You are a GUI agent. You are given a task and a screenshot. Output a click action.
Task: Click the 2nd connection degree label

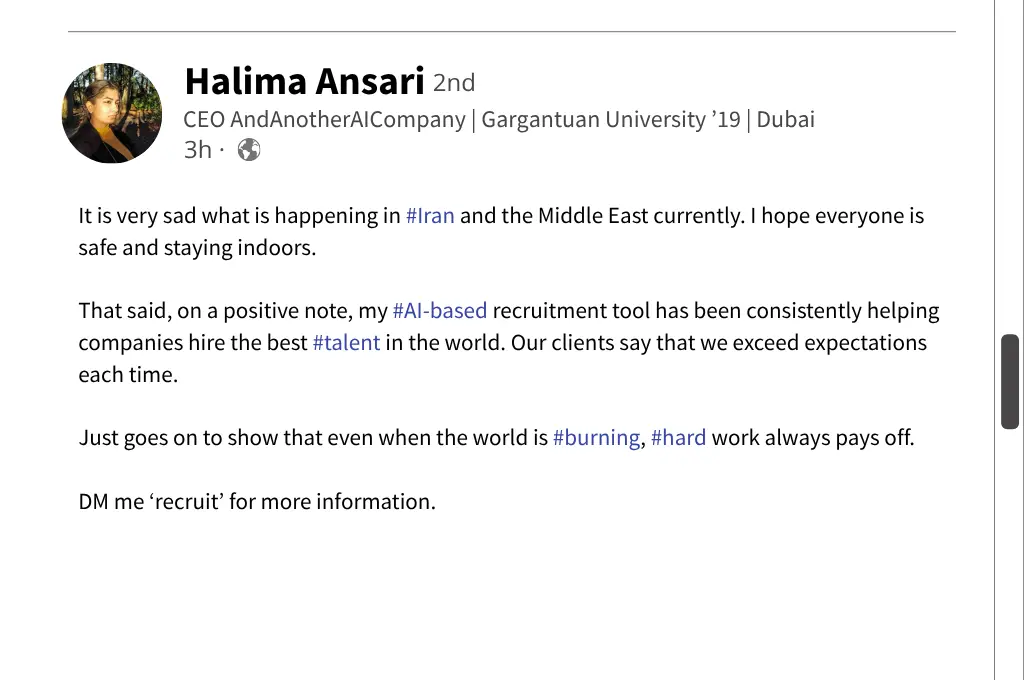pyautogui.click(x=454, y=82)
